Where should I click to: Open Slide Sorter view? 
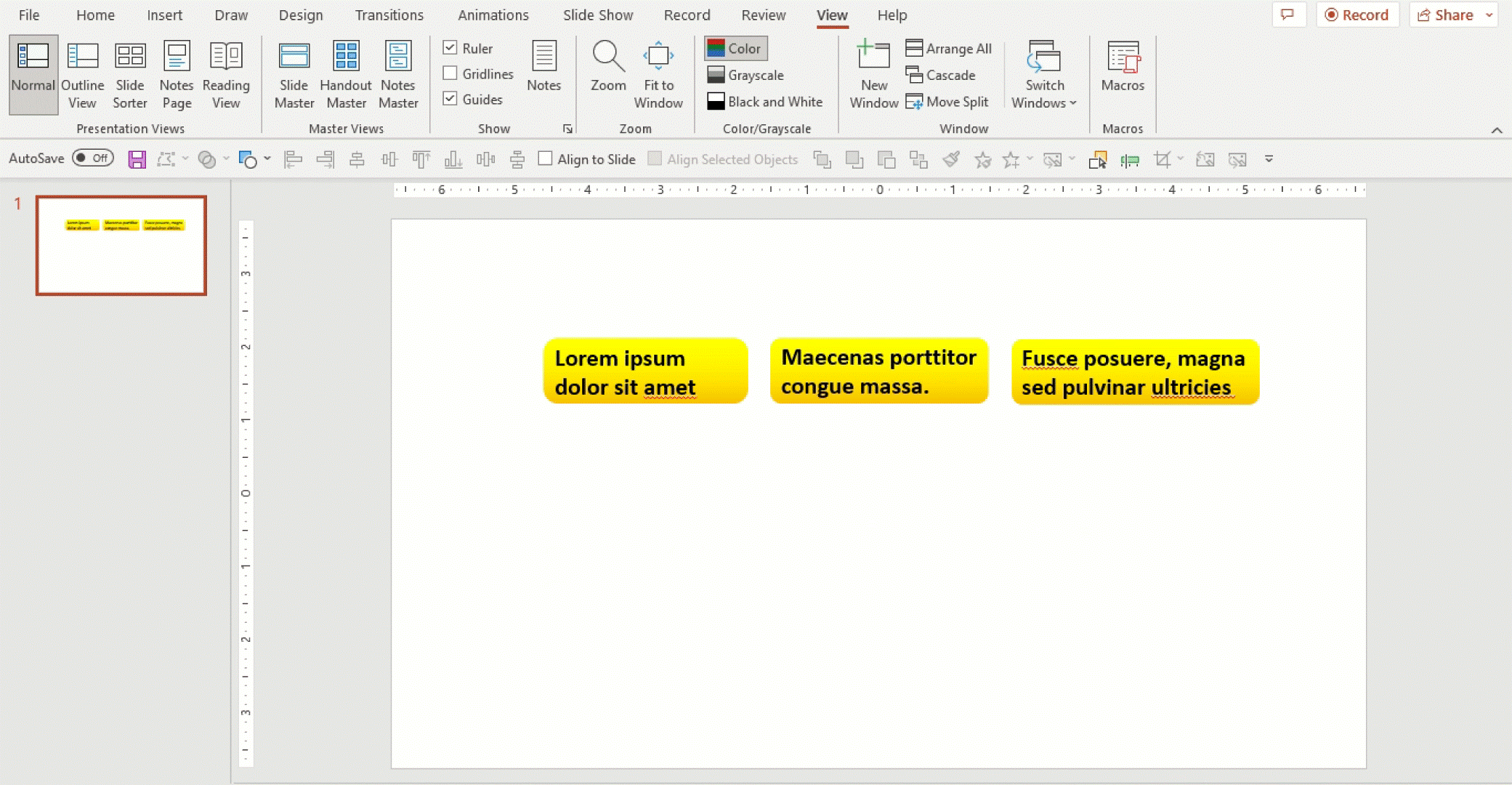coord(130,74)
